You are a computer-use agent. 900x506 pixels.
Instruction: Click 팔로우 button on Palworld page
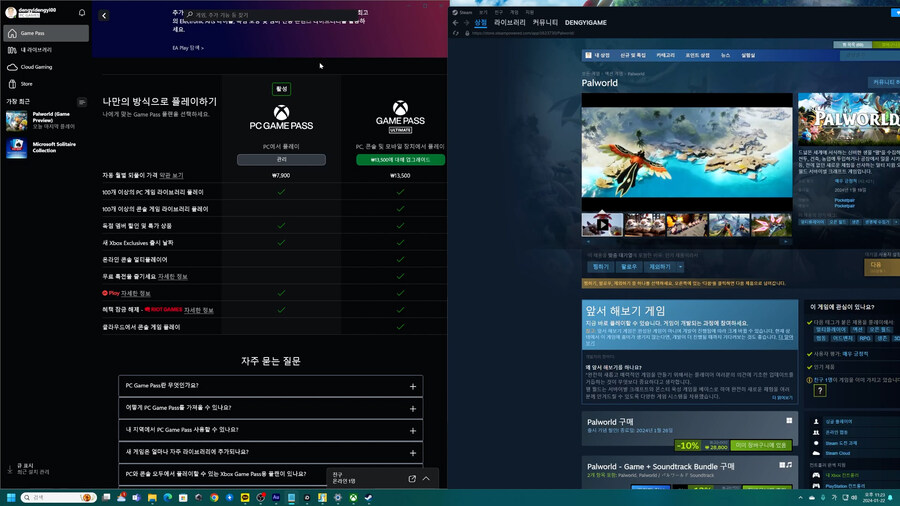pos(629,267)
